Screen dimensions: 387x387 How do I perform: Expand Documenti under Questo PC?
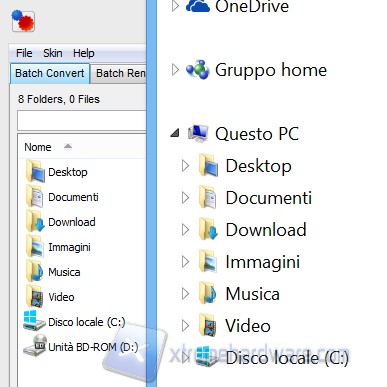pos(186,198)
